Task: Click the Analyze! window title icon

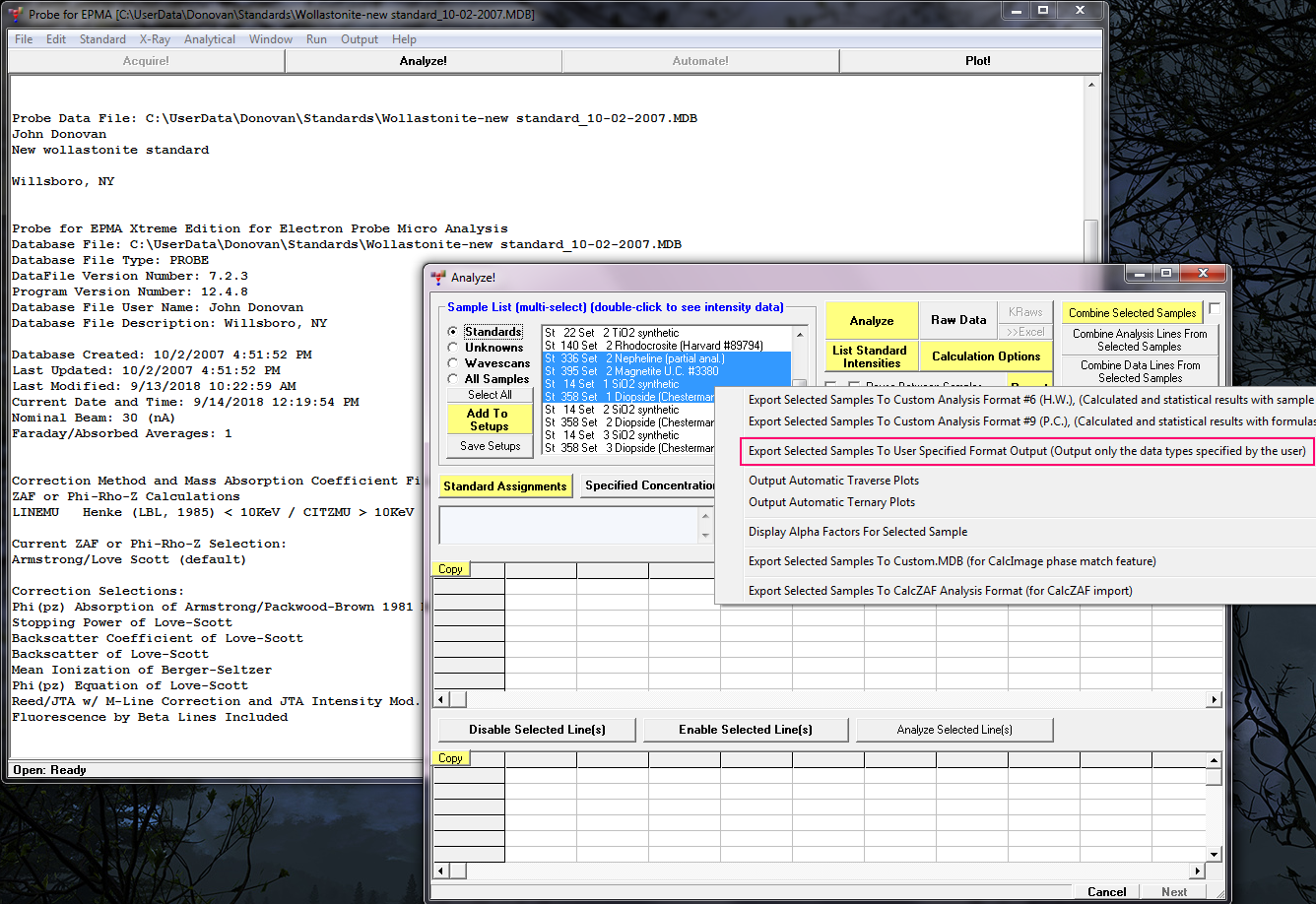Action: [x=439, y=278]
